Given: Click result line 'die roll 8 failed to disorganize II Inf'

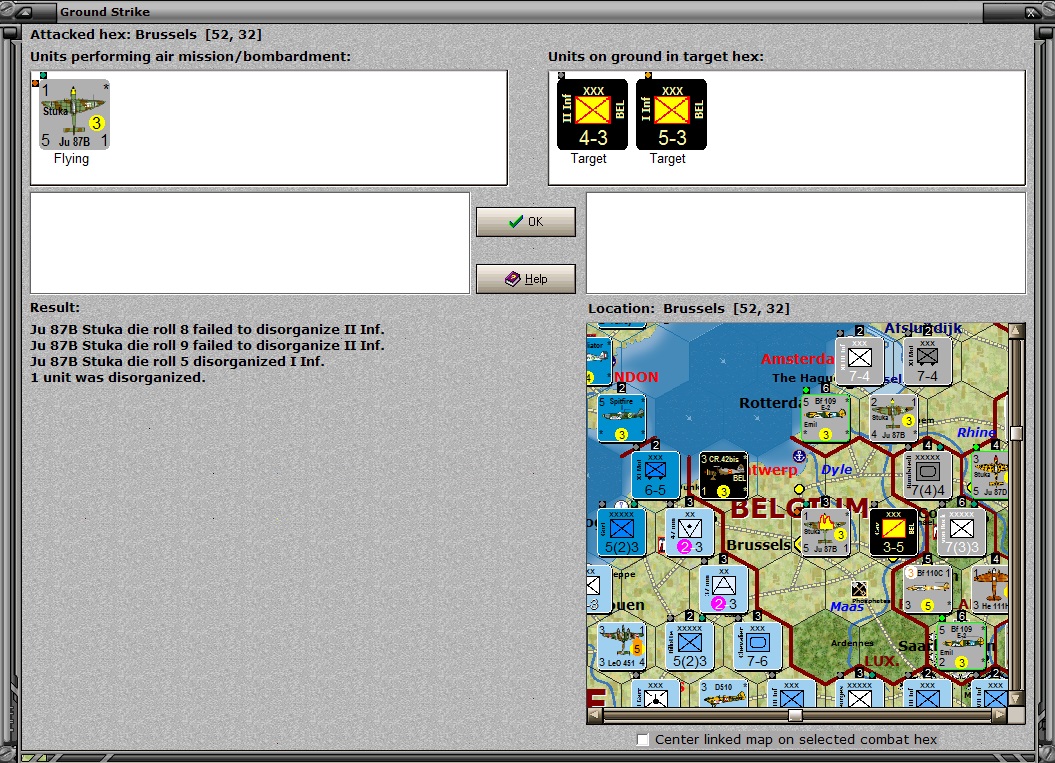Looking at the screenshot, I should (x=207, y=330).
